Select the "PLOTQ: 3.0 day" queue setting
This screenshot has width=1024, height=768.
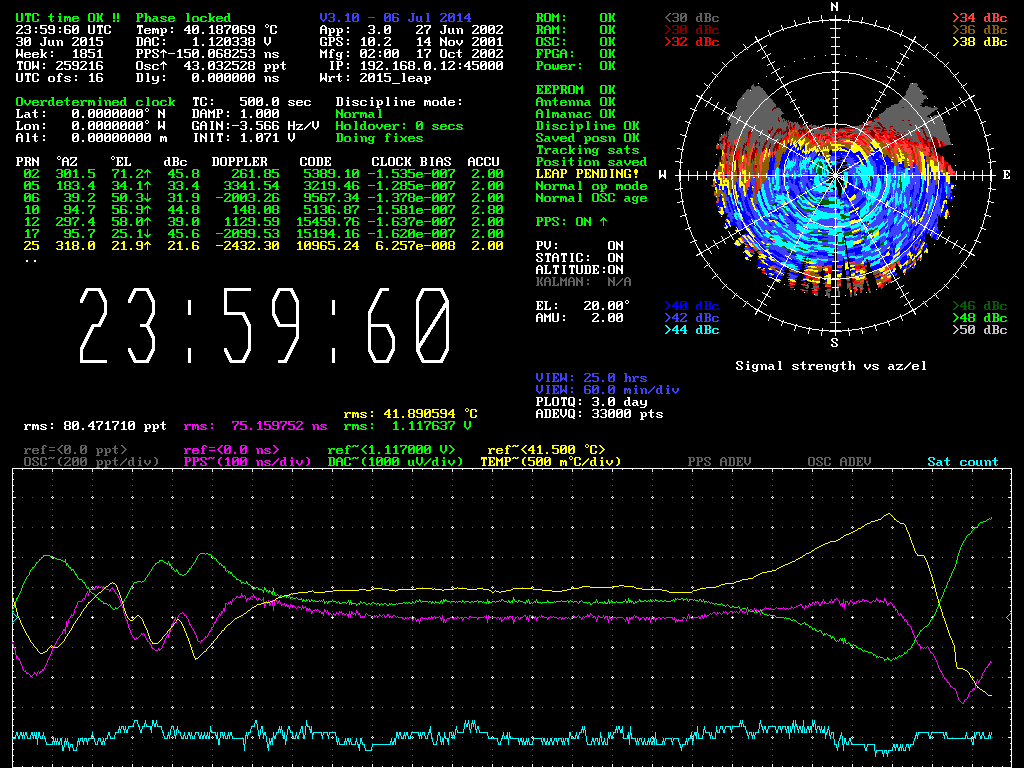point(591,402)
